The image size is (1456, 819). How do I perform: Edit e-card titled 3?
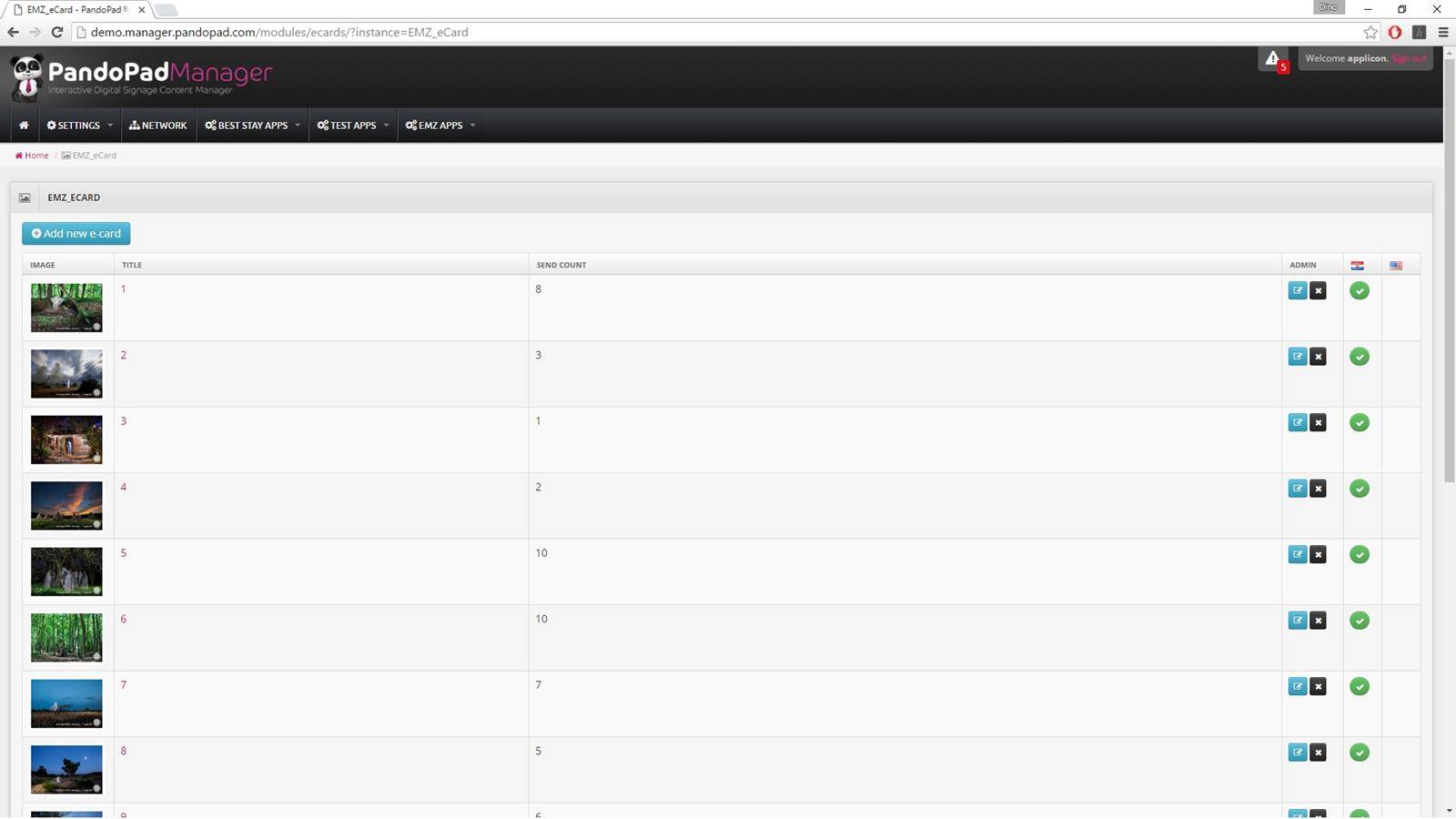[1298, 422]
